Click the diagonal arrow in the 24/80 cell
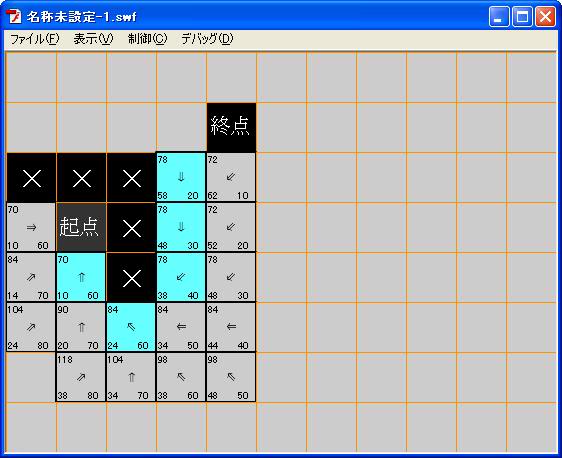This screenshot has width=562, height=458. [x=31, y=327]
